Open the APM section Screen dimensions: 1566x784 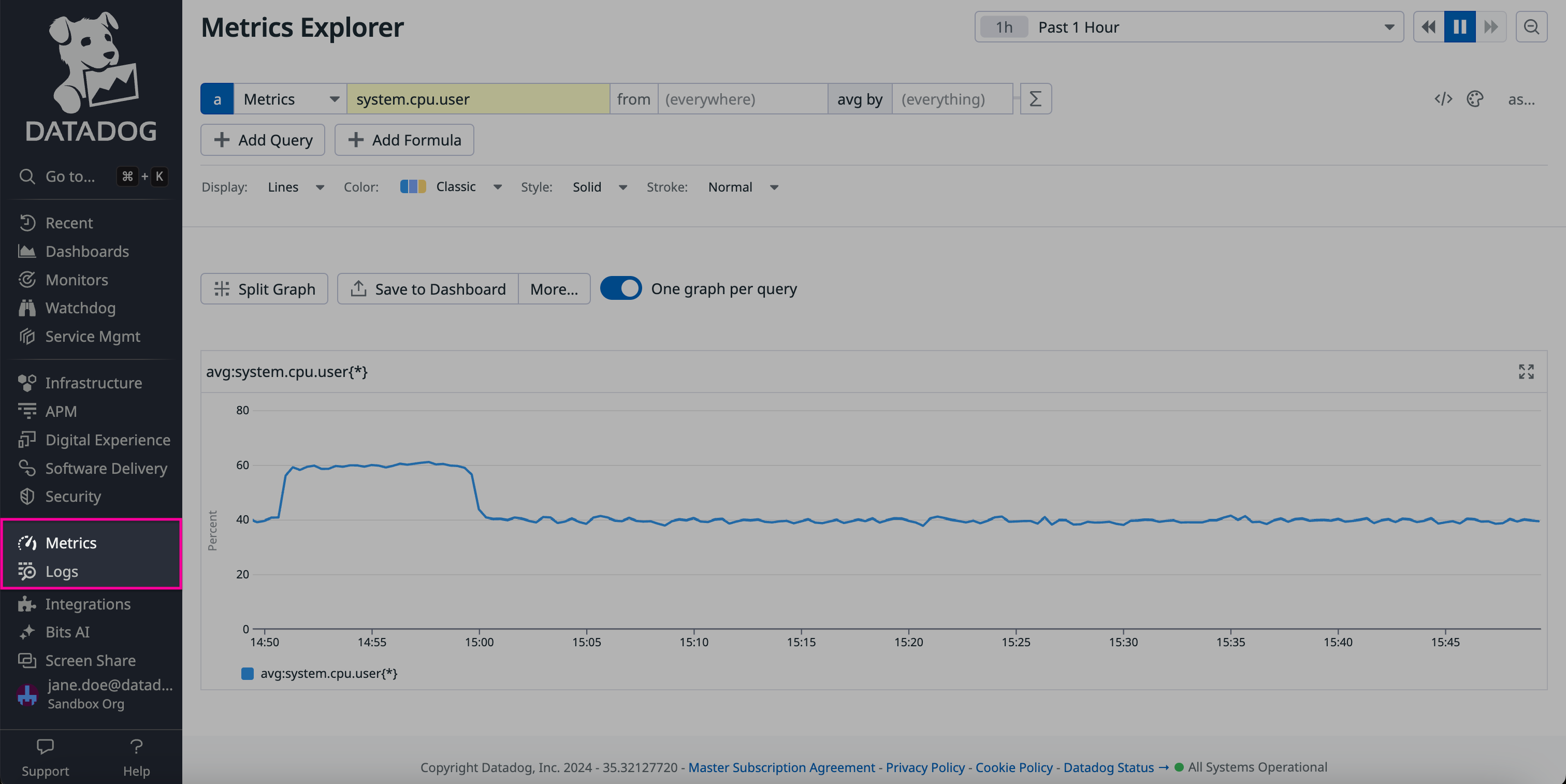(61, 411)
